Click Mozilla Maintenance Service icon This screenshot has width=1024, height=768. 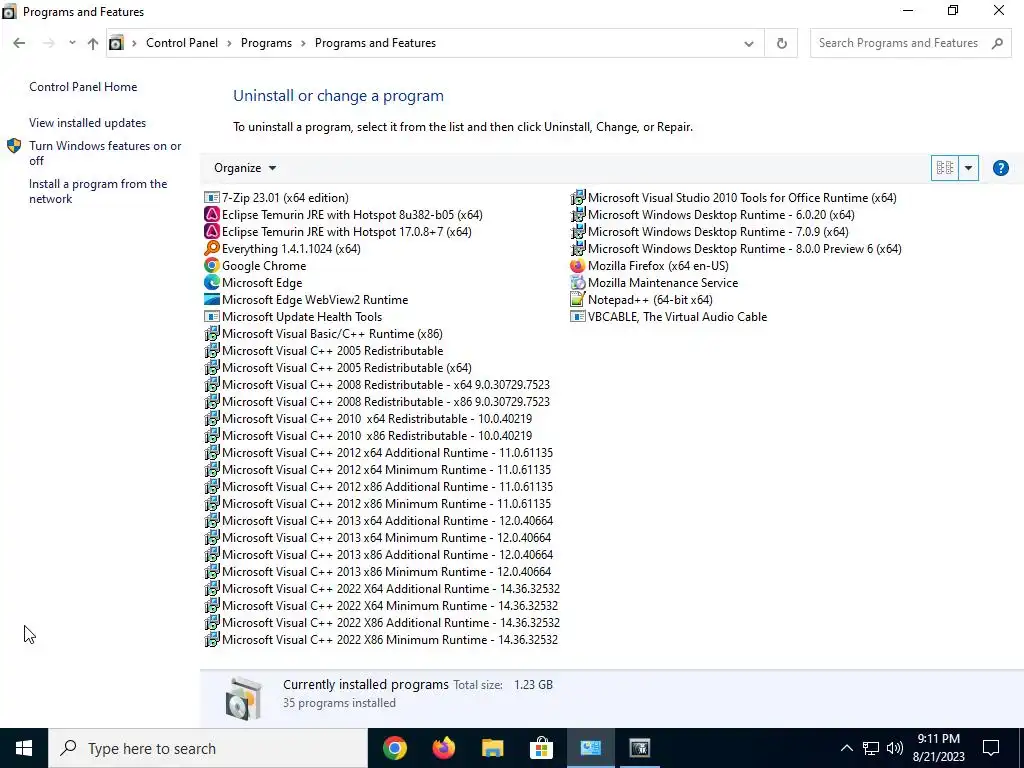click(577, 282)
